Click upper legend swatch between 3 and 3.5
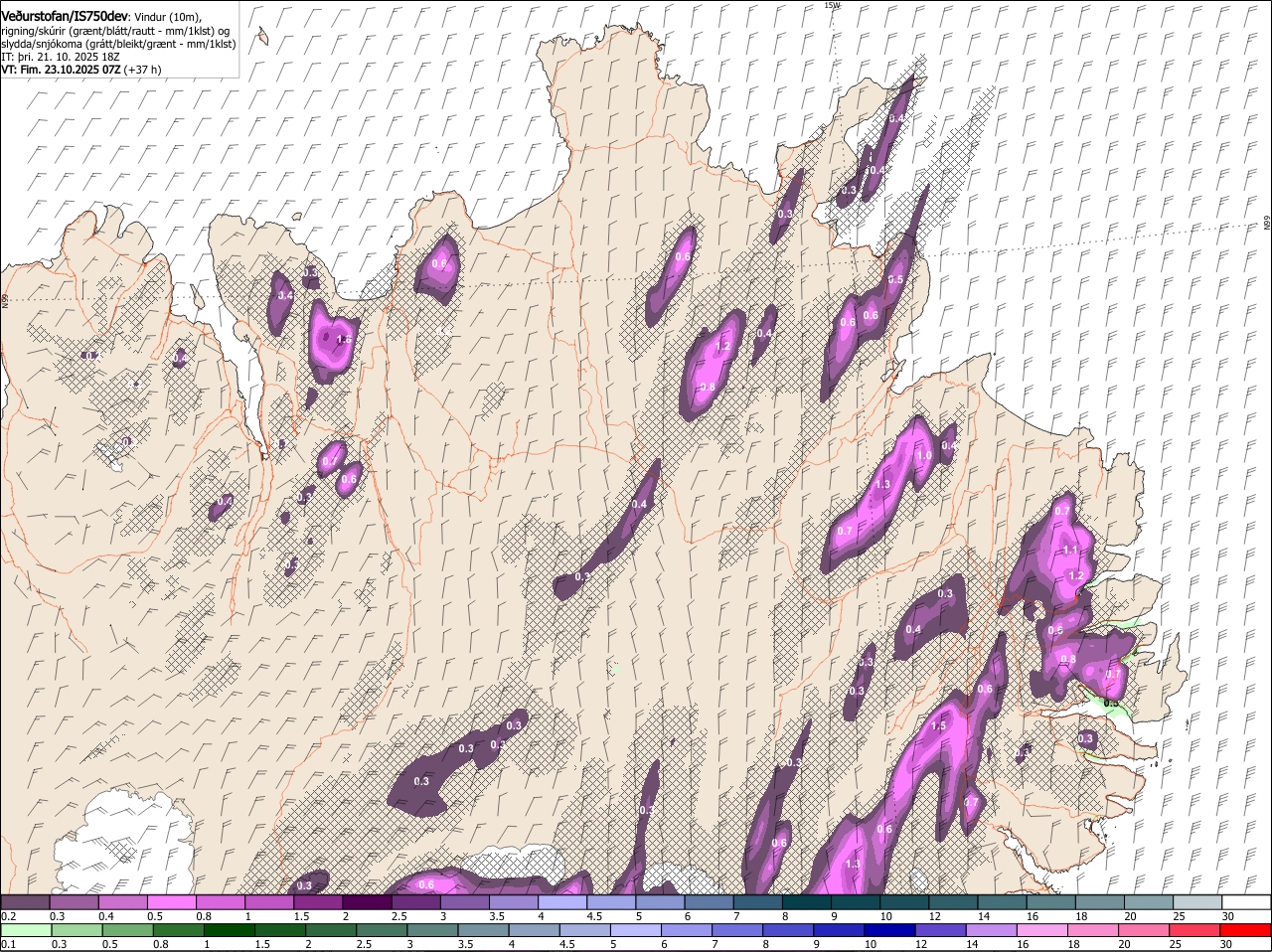 (464, 901)
